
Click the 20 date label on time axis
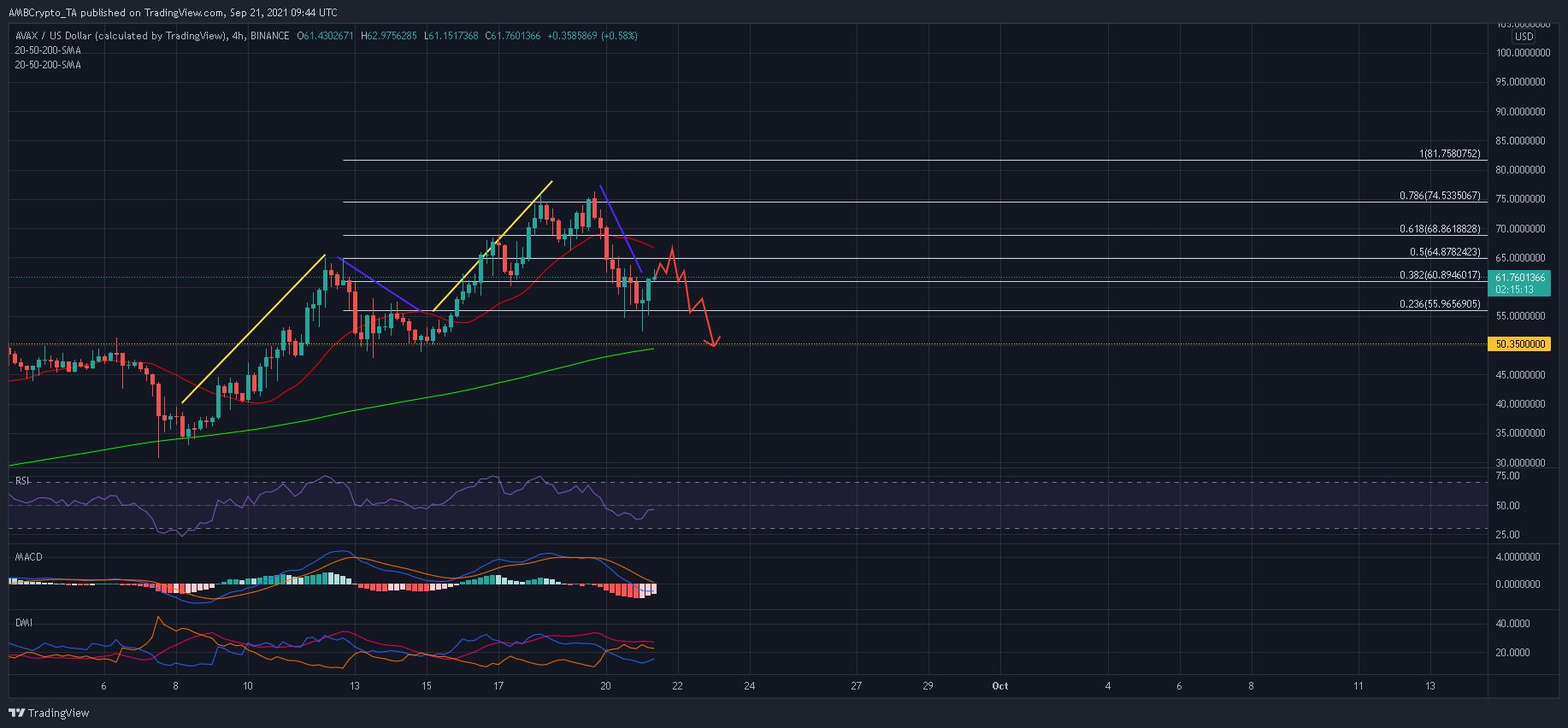pyautogui.click(x=605, y=686)
